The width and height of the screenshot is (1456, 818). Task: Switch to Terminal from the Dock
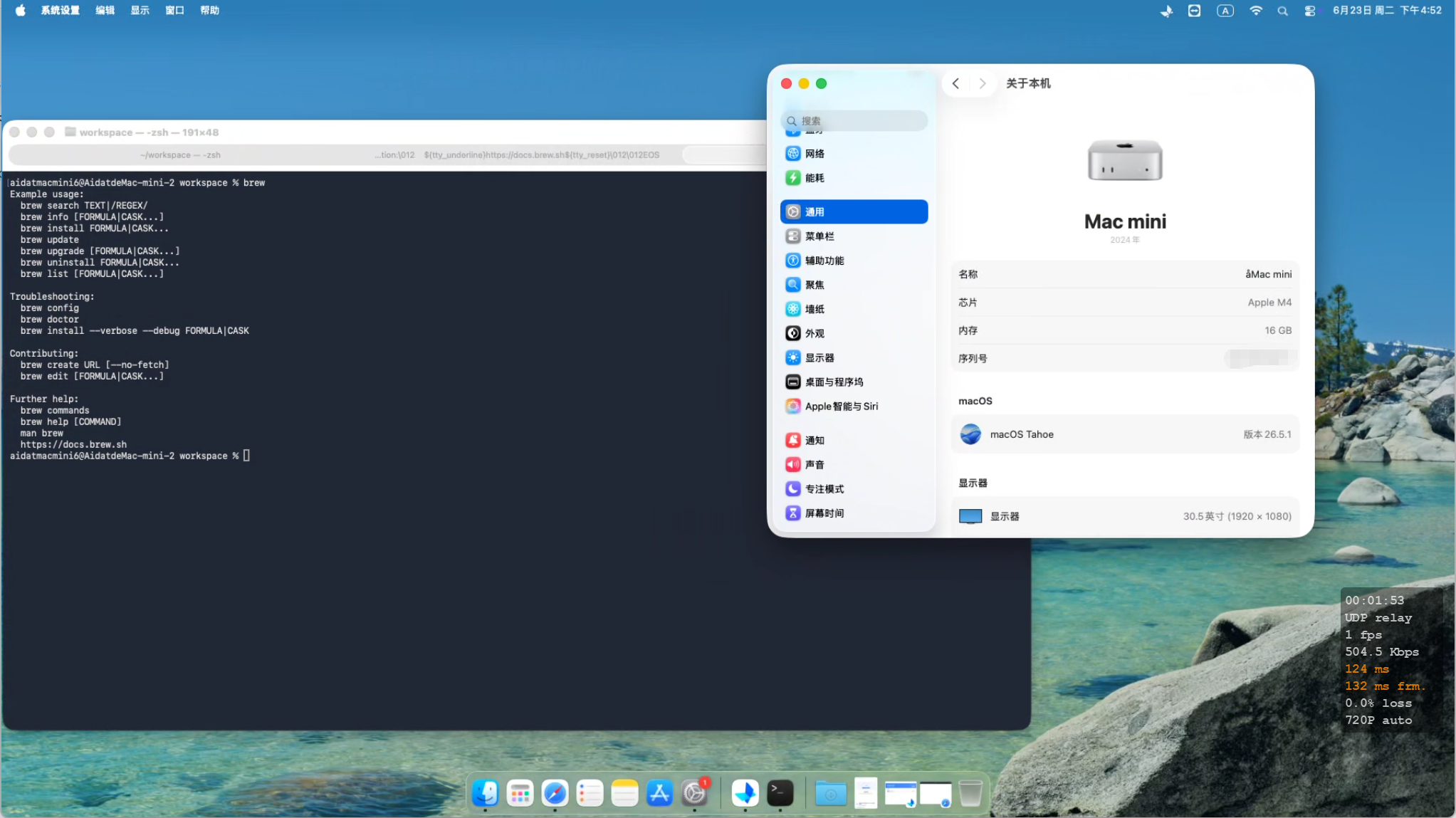(x=780, y=792)
